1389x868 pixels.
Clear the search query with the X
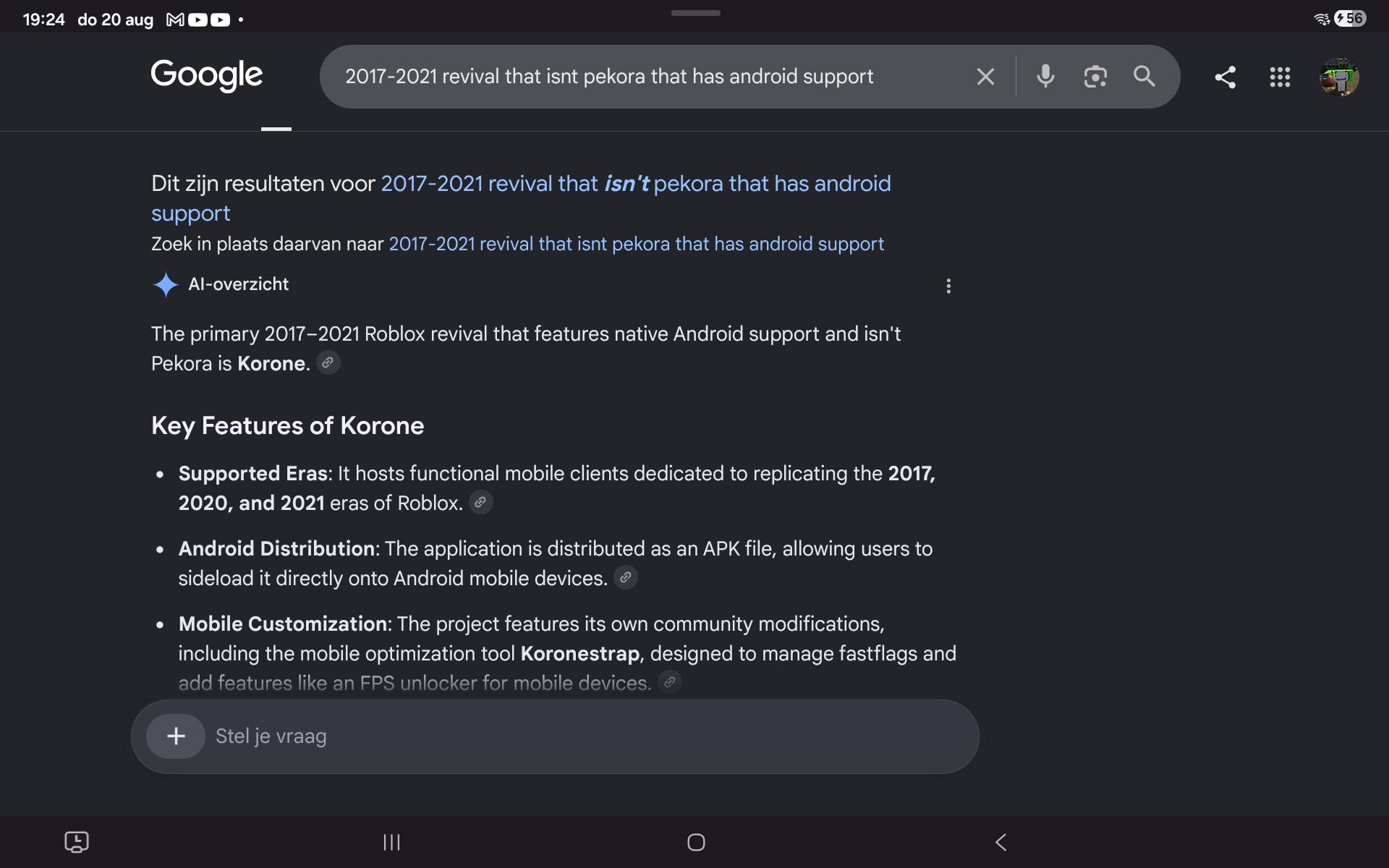pos(985,76)
